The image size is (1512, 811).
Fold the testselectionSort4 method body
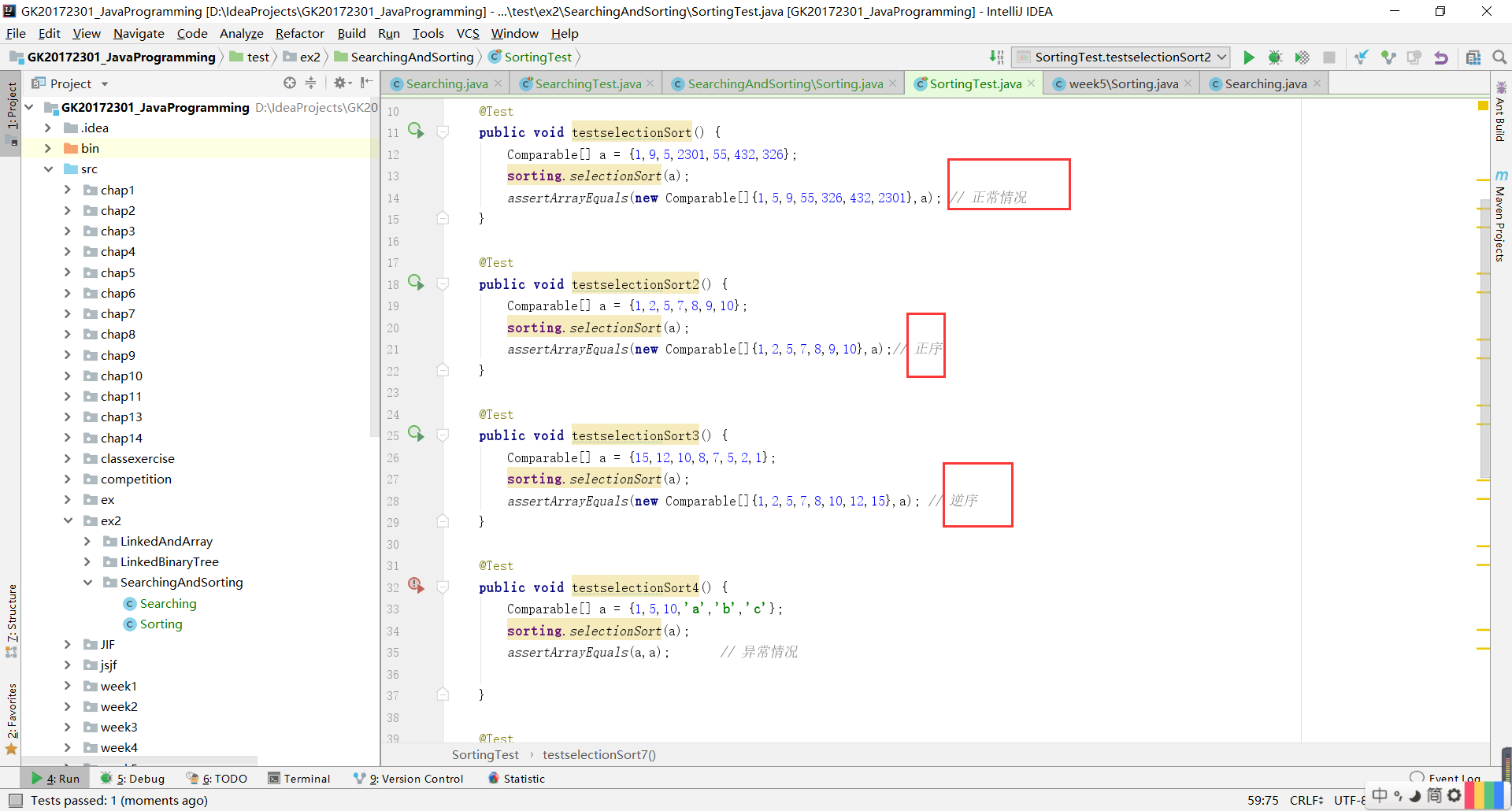443,587
